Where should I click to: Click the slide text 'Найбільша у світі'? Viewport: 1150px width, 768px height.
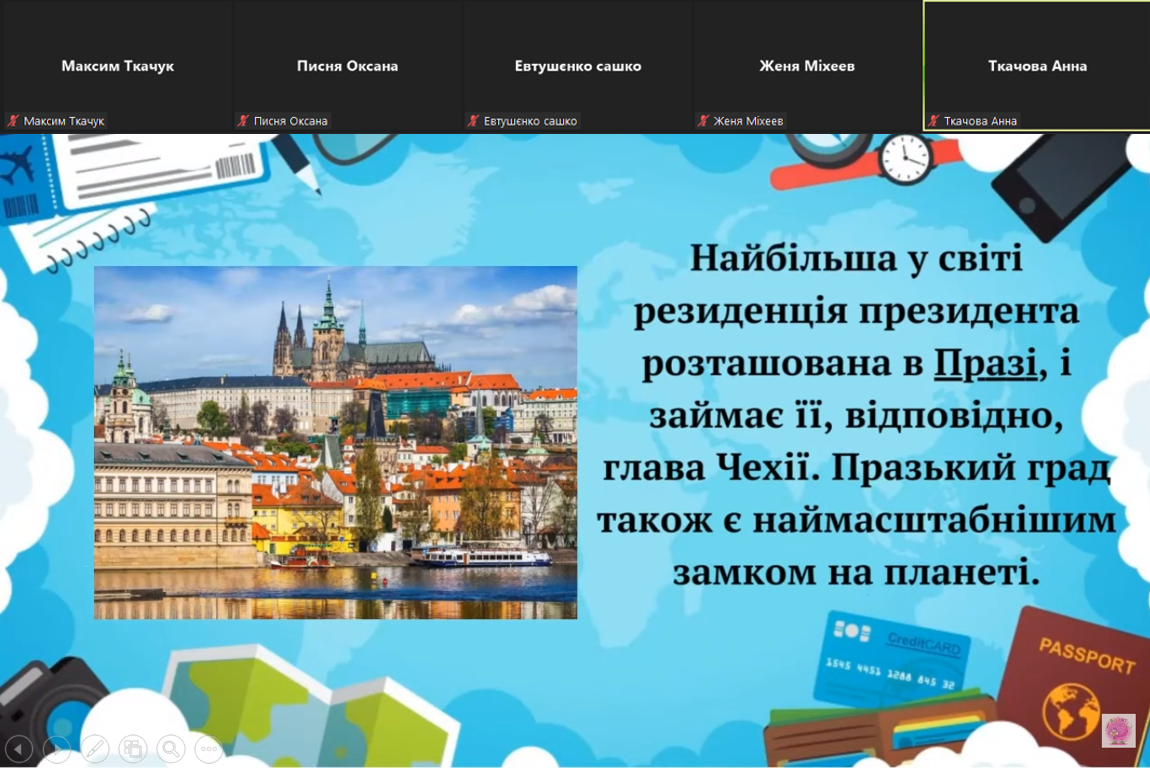856,258
